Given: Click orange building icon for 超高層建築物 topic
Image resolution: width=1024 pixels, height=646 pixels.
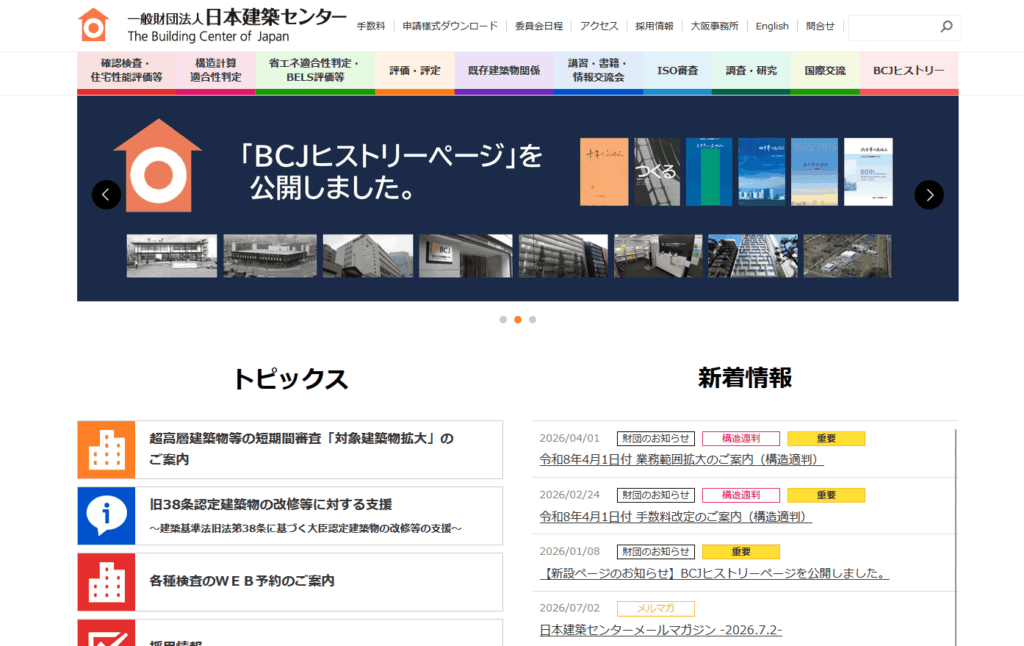Looking at the screenshot, I should pos(106,450).
